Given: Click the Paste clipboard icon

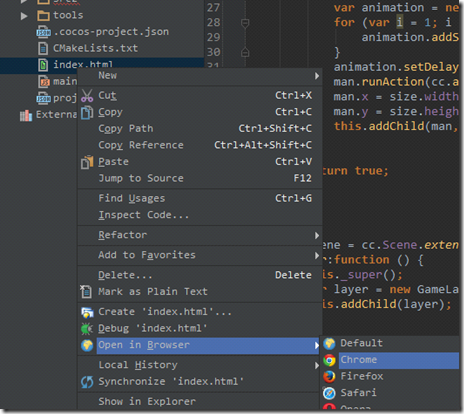Looking at the screenshot, I should tap(87, 162).
